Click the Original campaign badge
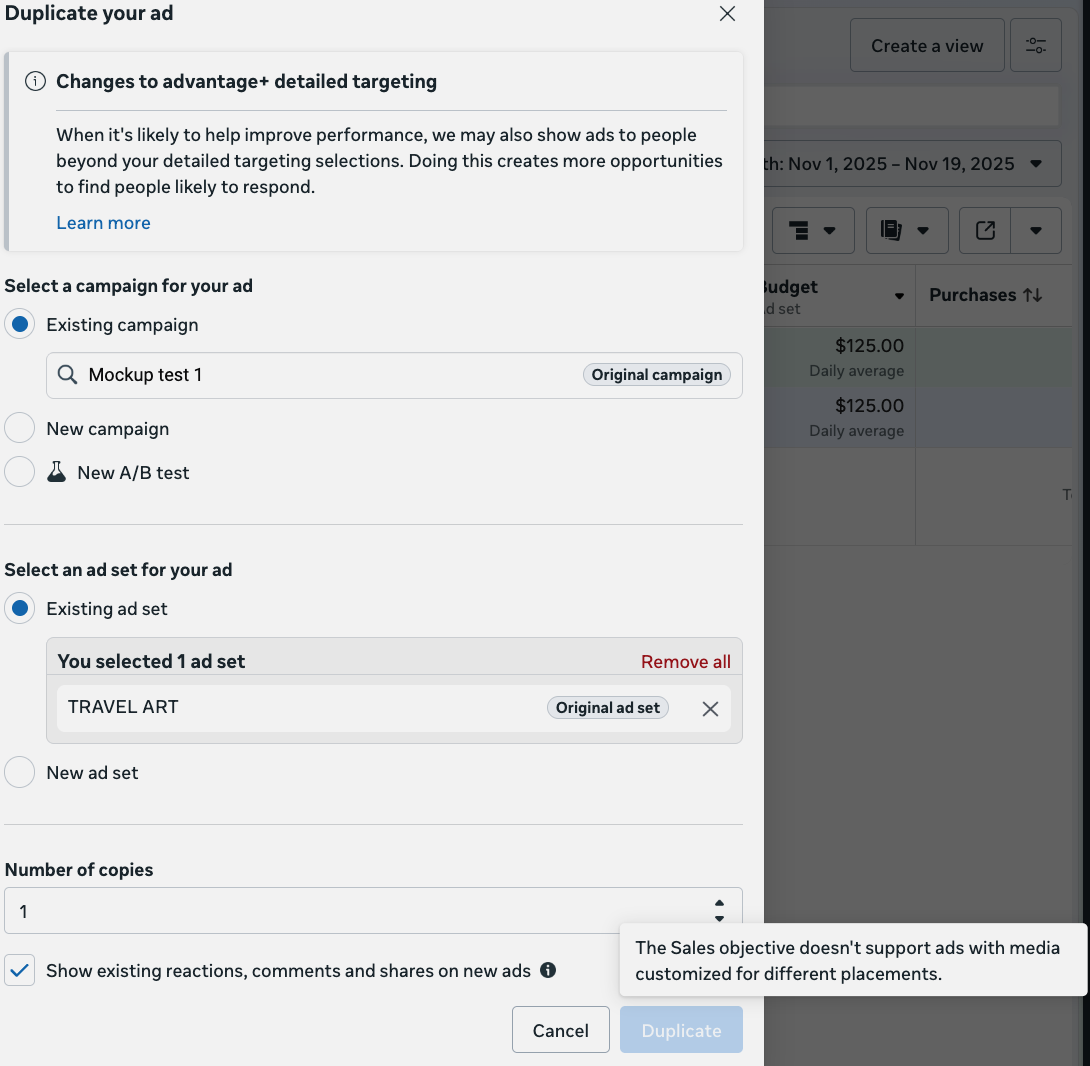 (x=656, y=375)
